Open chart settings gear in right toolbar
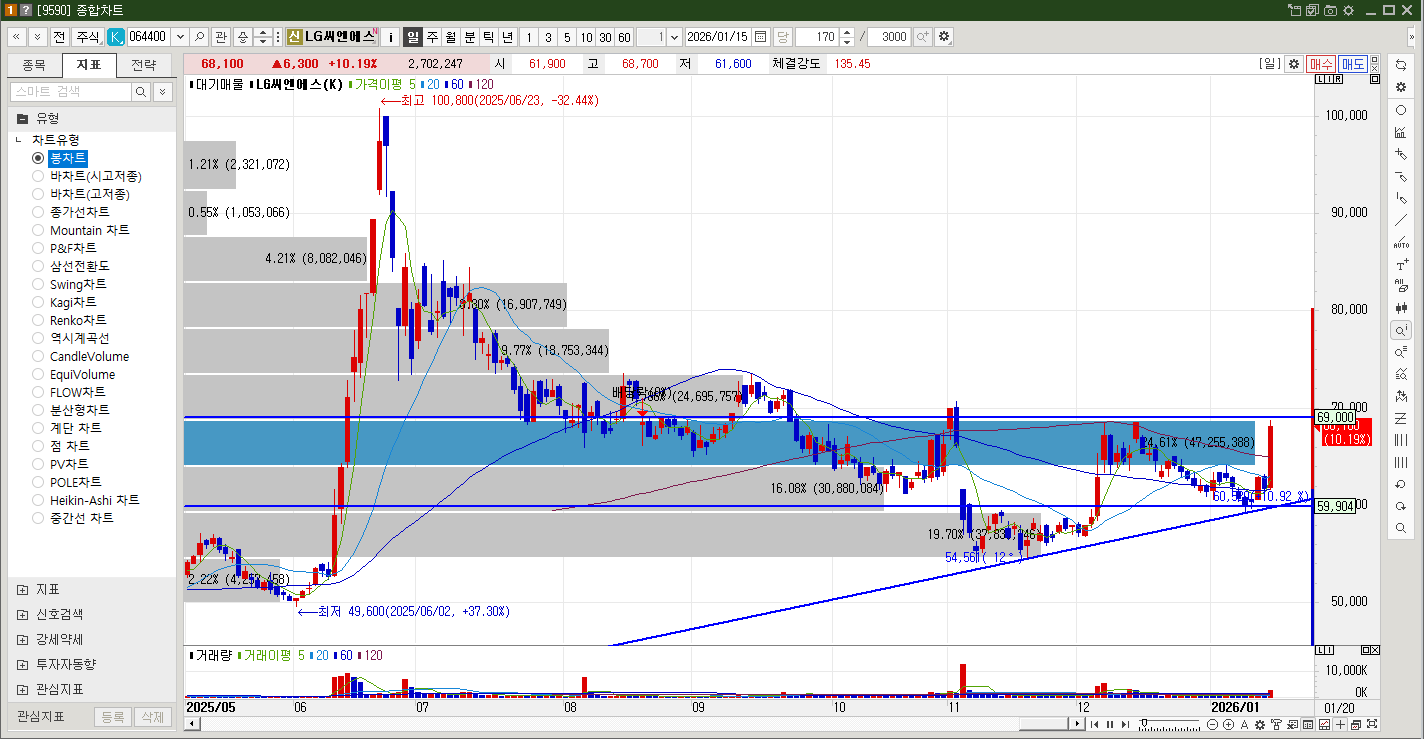This screenshot has width=1424, height=739. (x=1401, y=87)
